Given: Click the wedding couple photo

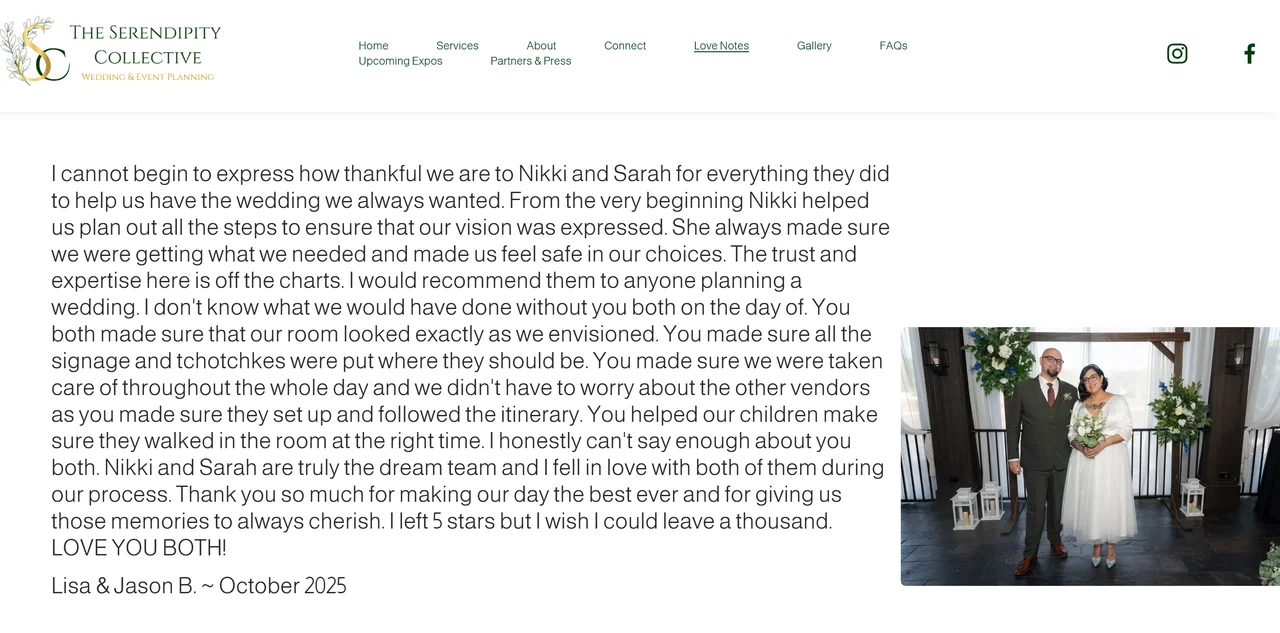Looking at the screenshot, I should 1090,455.
